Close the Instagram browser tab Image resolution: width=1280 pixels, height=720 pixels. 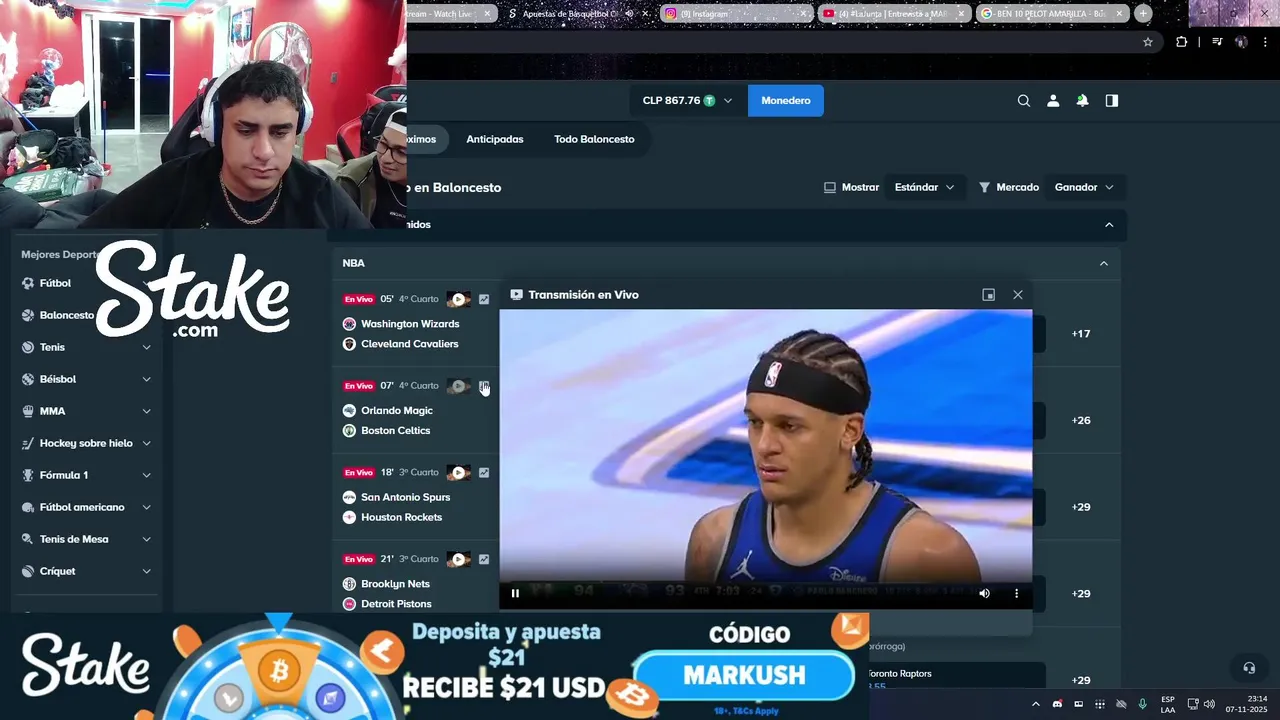[803, 14]
